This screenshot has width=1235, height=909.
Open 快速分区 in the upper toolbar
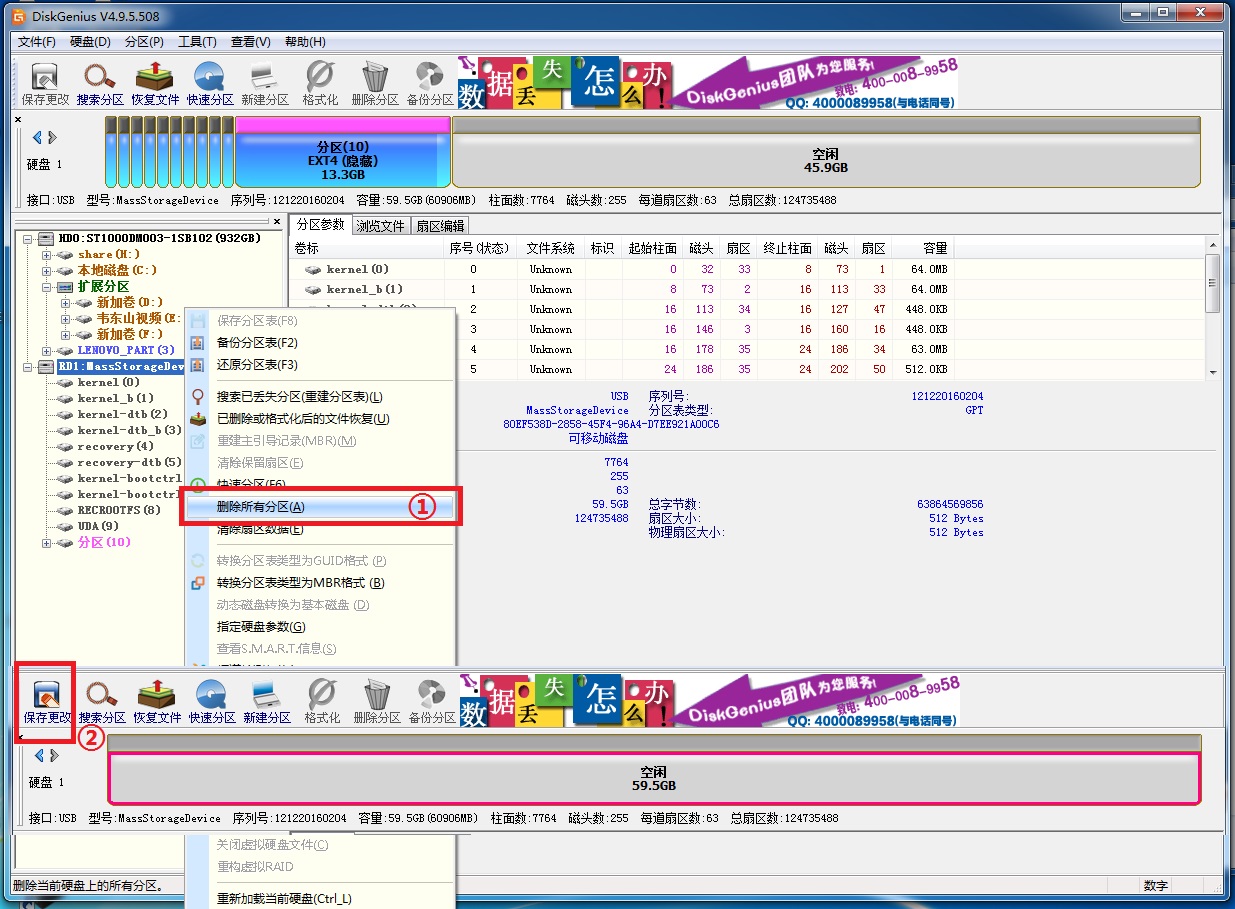210,83
